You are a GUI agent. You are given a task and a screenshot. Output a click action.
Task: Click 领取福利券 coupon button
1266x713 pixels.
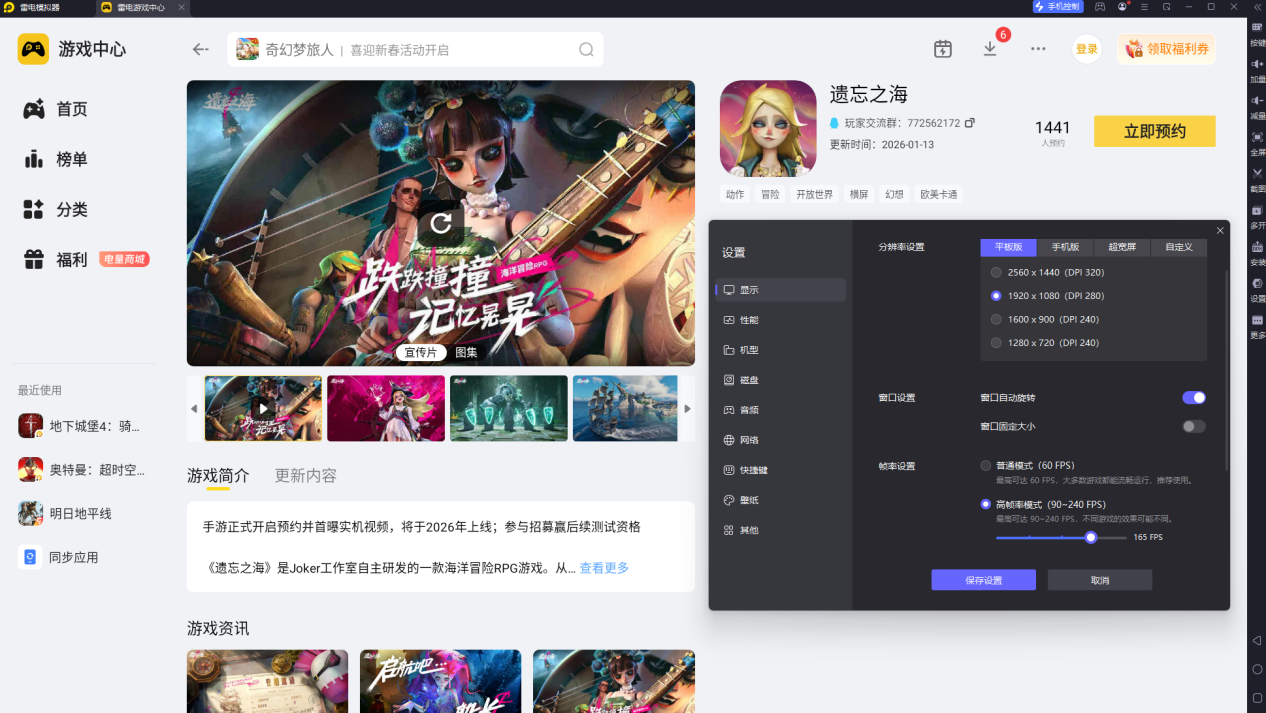1167,49
